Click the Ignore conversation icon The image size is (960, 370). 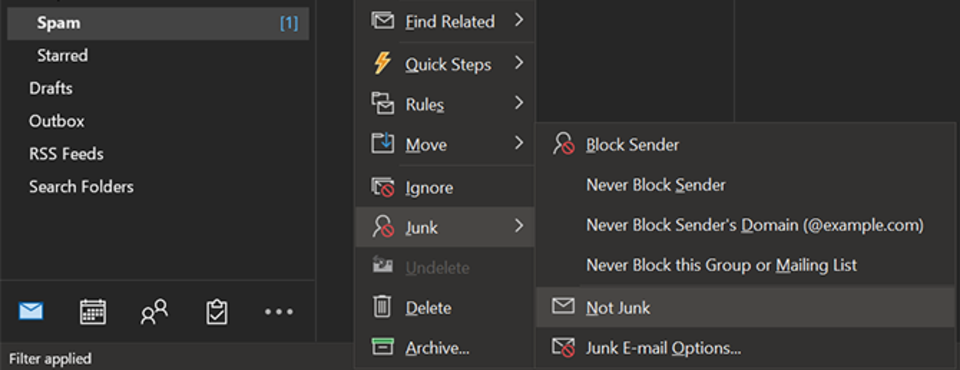pos(383,187)
